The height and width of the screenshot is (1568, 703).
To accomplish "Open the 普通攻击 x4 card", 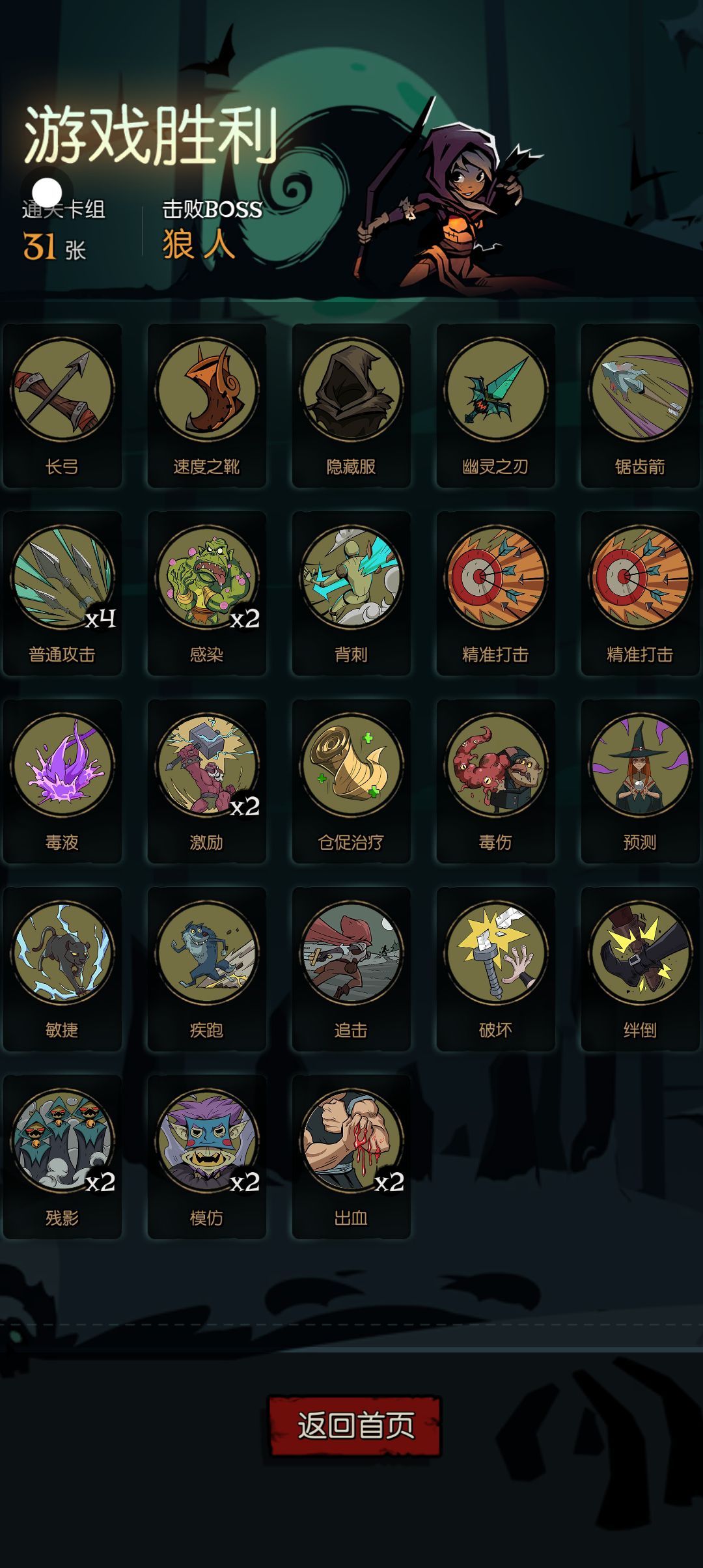I will 62,576.
